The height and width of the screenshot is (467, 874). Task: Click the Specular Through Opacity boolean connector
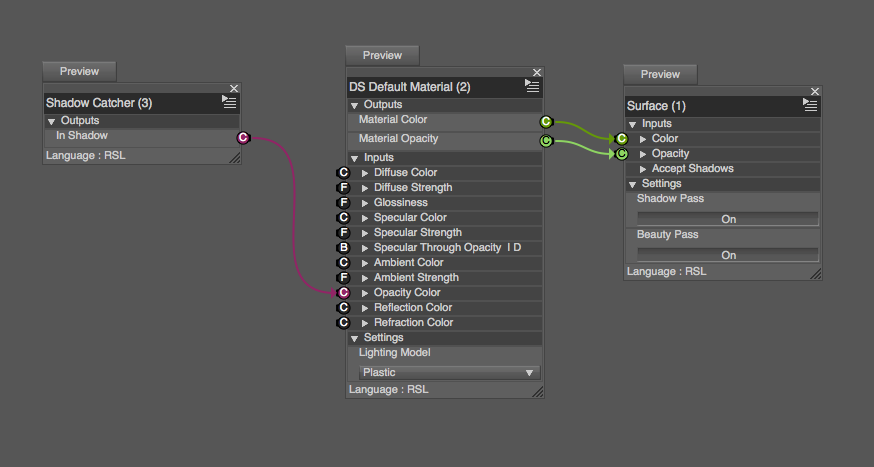[x=343, y=248]
